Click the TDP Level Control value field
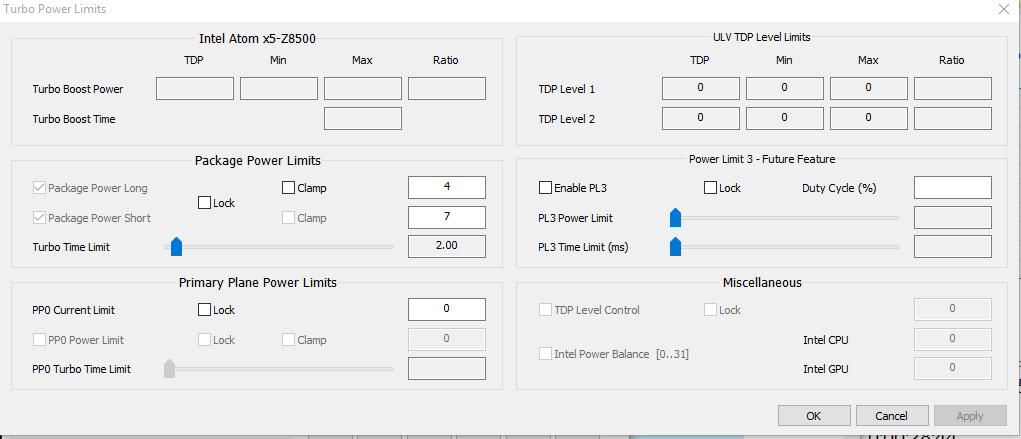The height and width of the screenshot is (439, 1021). pyautogui.click(x=953, y=309)
